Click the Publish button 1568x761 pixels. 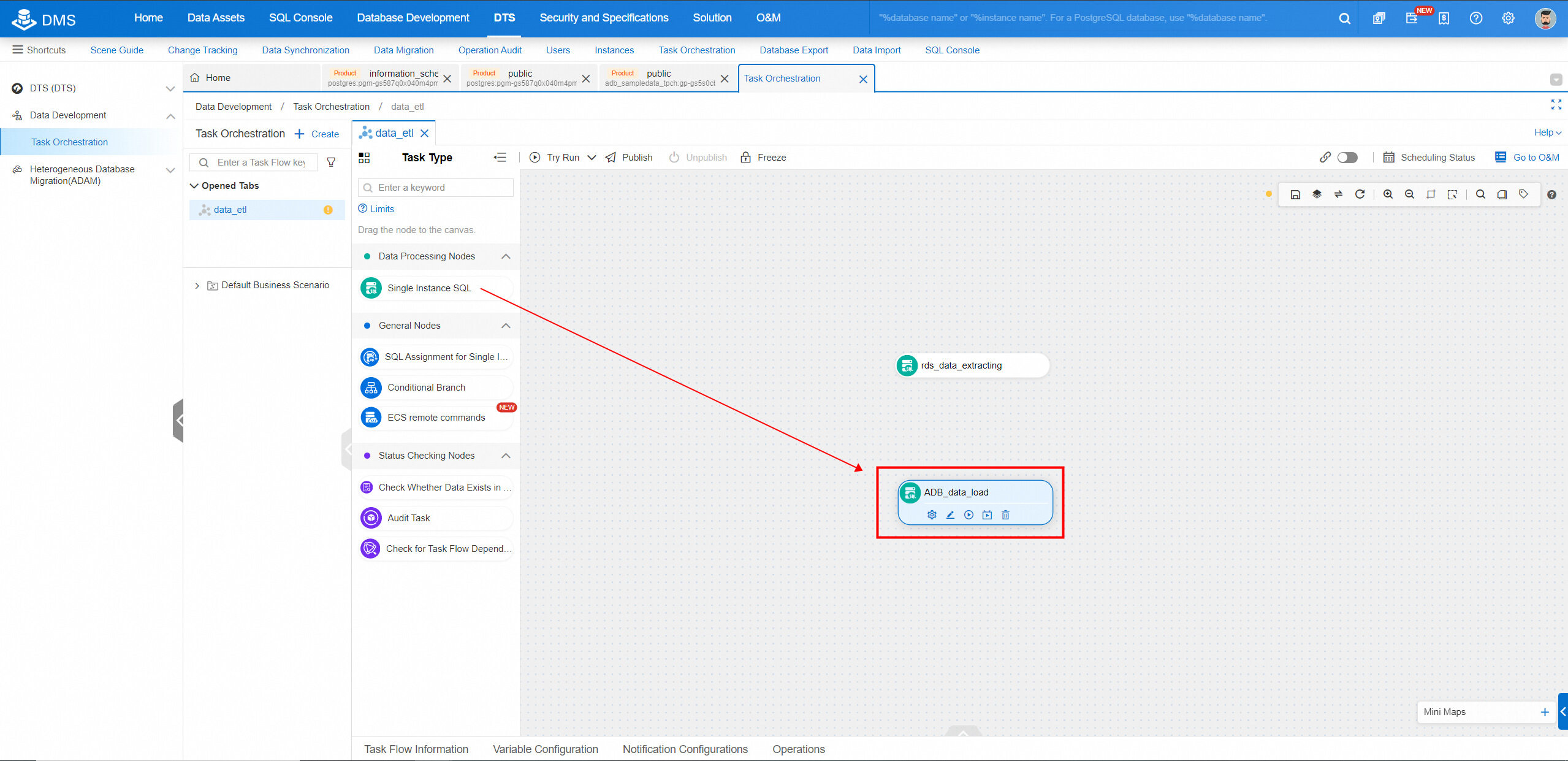coord(629,158)
